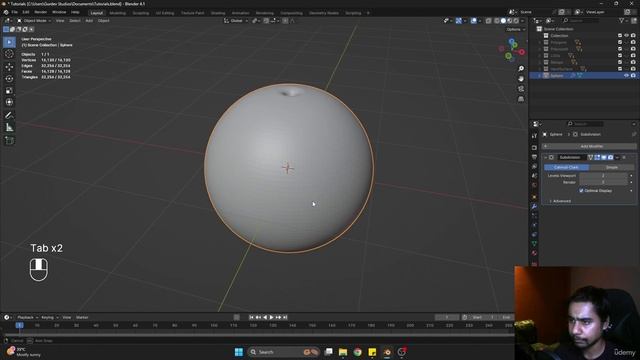The height and width of the screenshot is (360, 640).
Task: Select the Move tool
Action: 9,67
